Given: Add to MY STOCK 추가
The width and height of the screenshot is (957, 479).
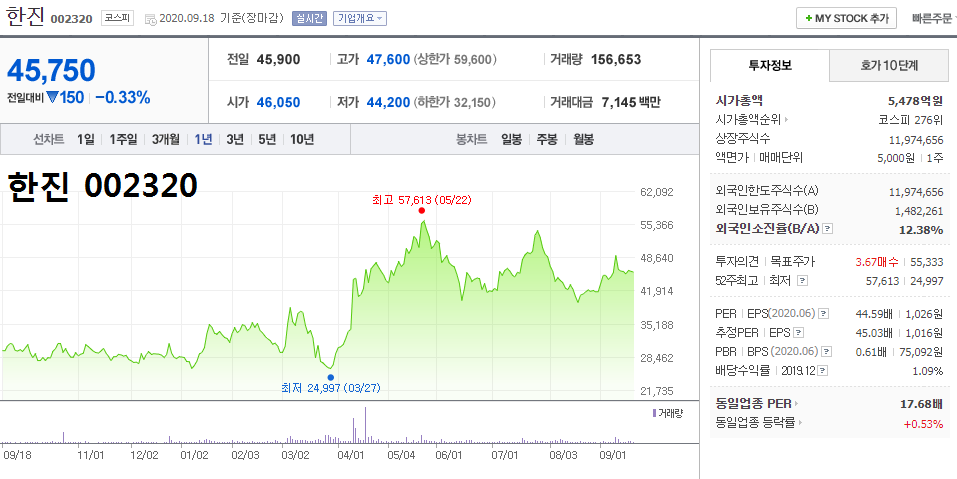Looking at the screenshot, I should click(x=846, y=18).
